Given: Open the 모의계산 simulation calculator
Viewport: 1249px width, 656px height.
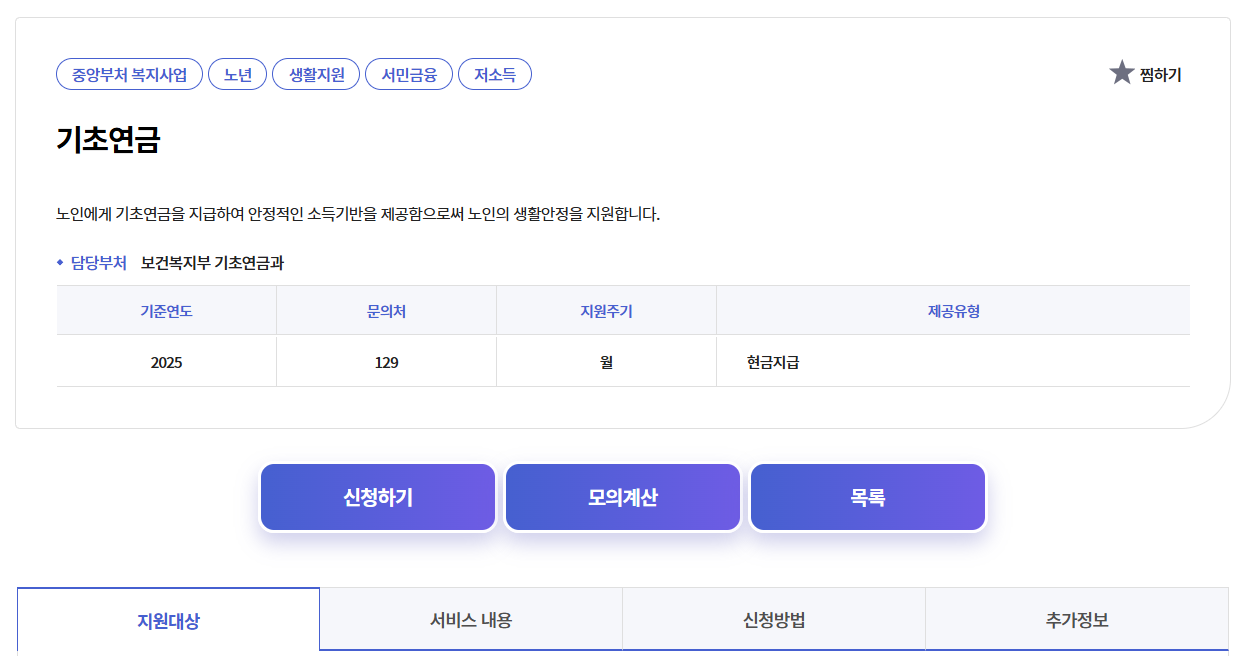Looking at the screenshot, I should (x=622, y=496).
